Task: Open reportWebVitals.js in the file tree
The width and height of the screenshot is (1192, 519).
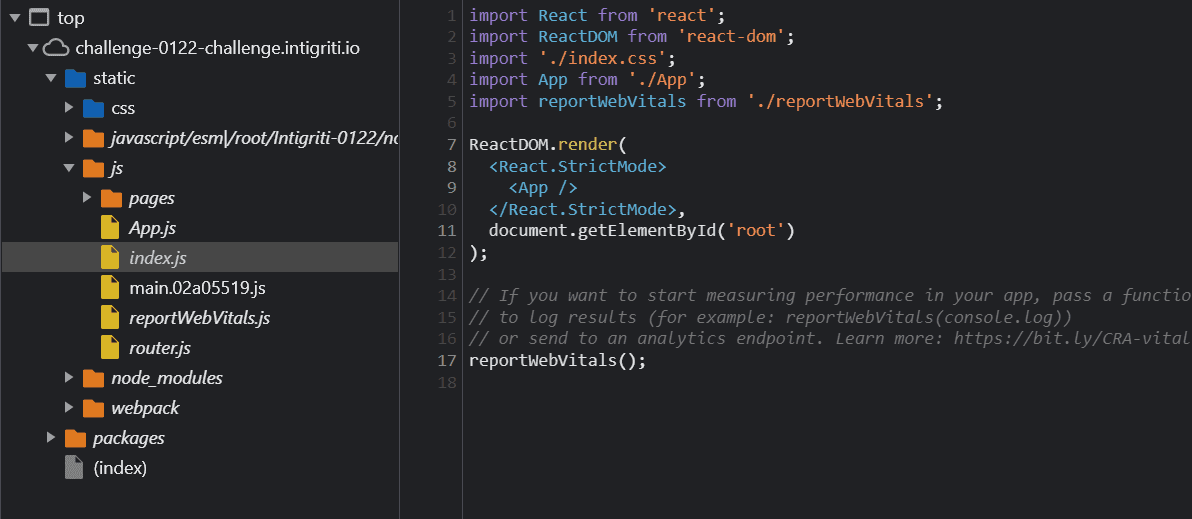Action: pos(199,318)
